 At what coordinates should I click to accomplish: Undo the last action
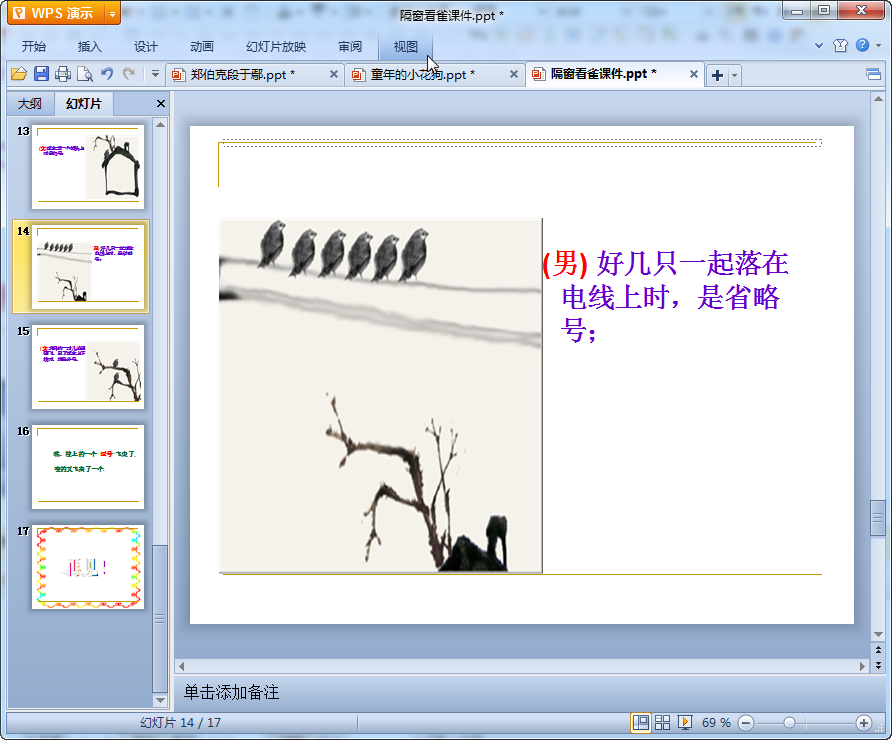point(107,74)
